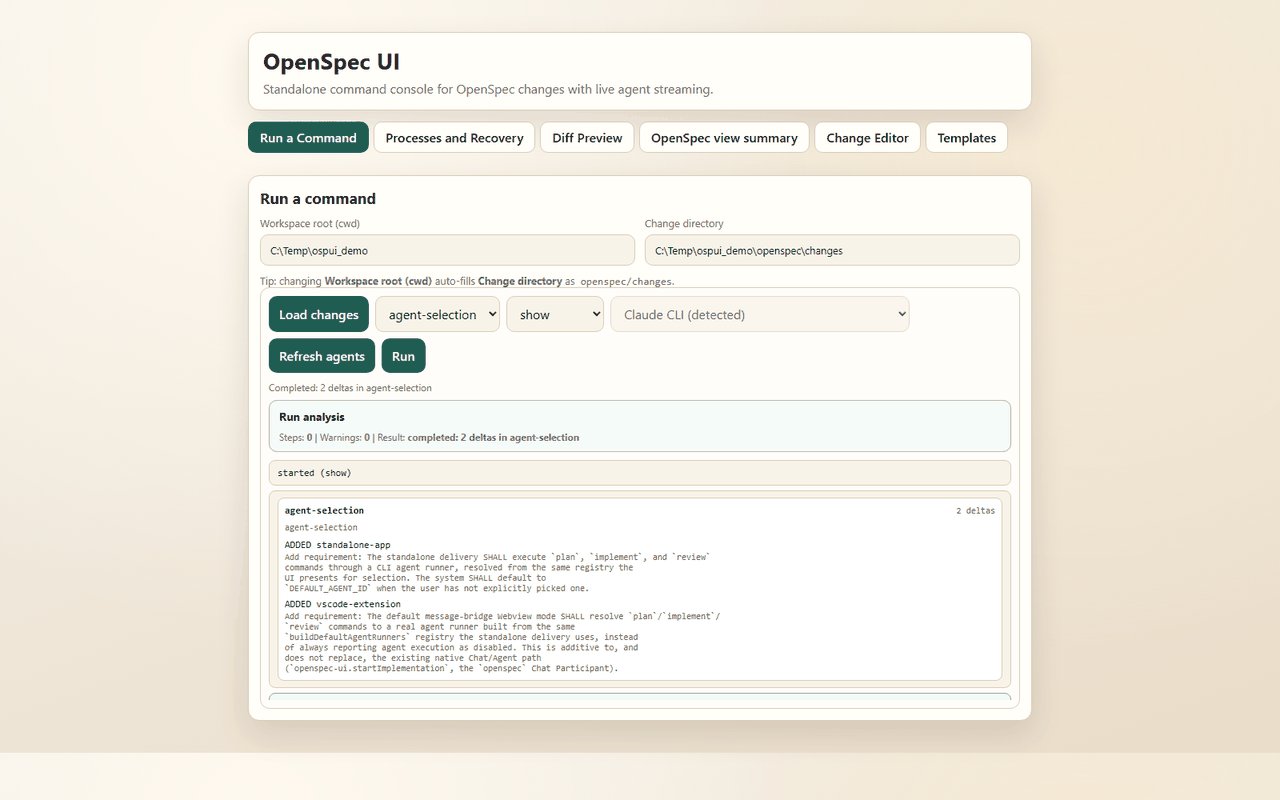The width and height of the screenshot is (1280, 800).
Task: Click the Load changes button
Action: pyautogui.click(x=318, y=314)
